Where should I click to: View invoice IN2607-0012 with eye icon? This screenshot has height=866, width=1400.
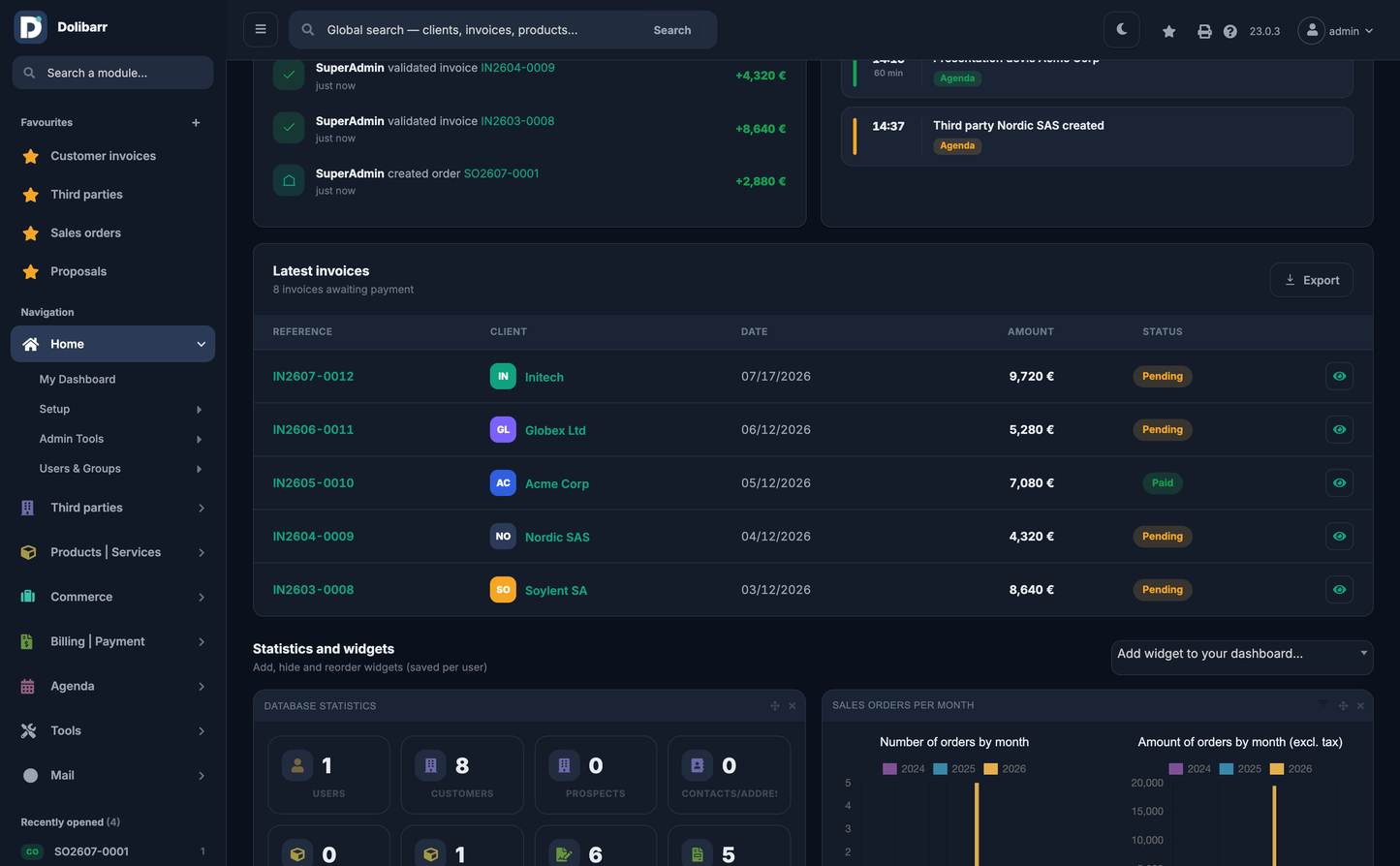[1339, 376]
